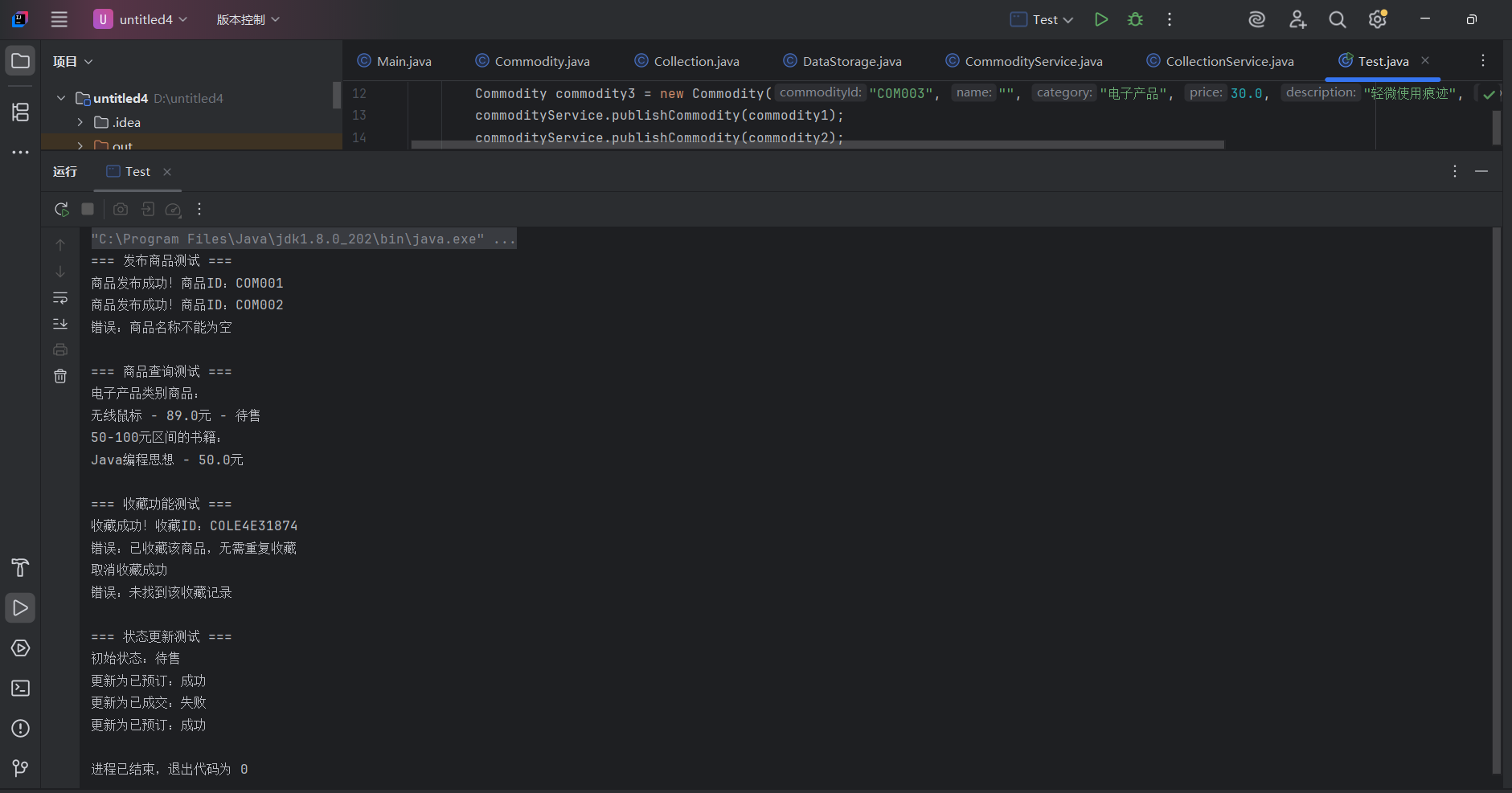This screenshot has width=1512, height=793.
Task: Switch to Main.java tab
Action: tap(395, 61)
